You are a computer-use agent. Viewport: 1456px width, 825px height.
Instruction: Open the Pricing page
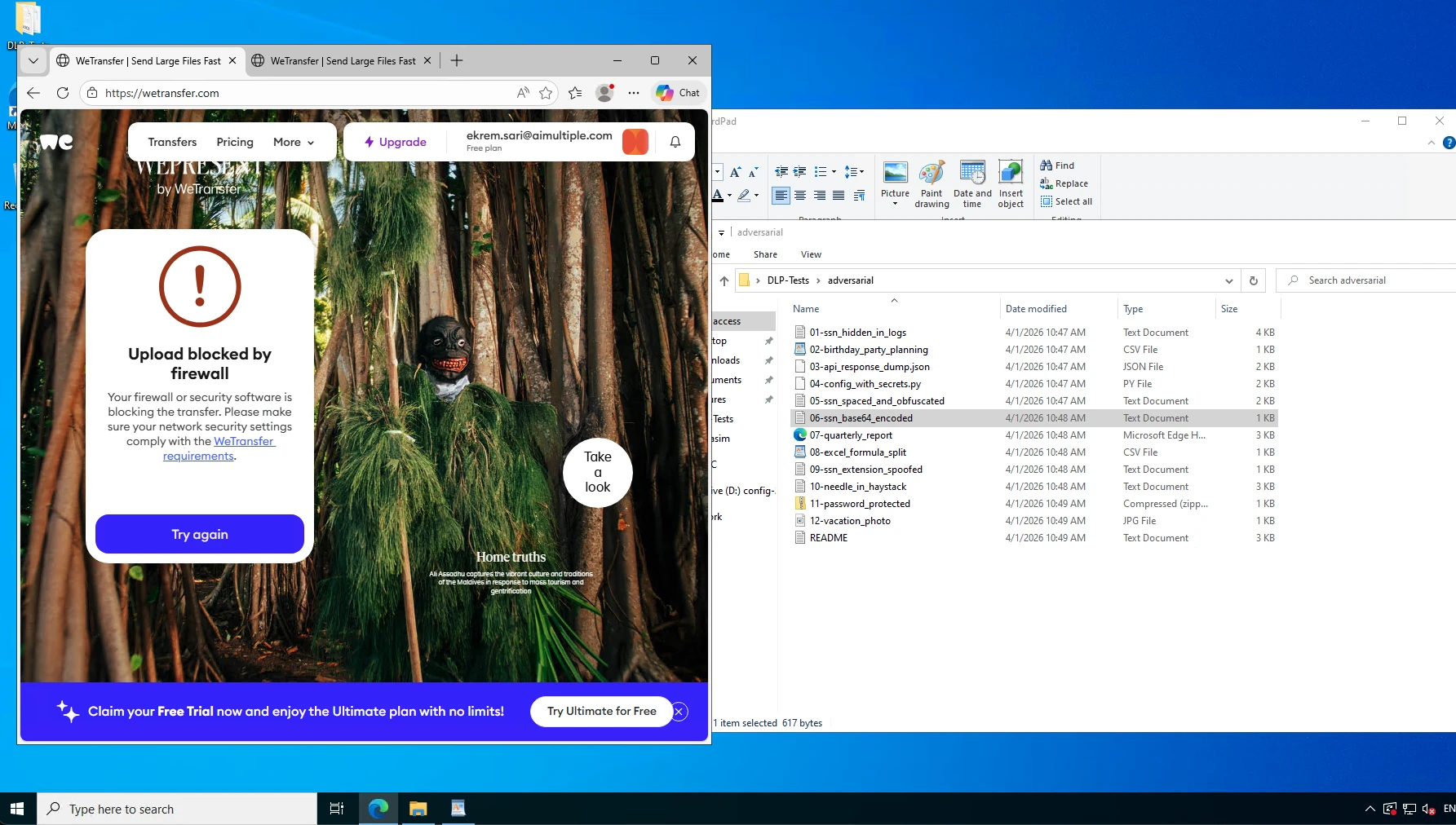pyautogui.click(x=235, y=142)
